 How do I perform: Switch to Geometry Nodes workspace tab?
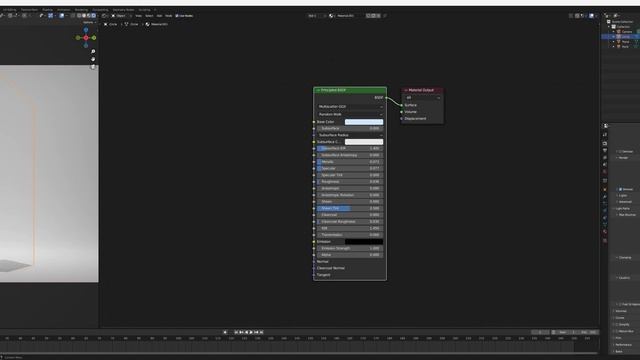coord(123,10)
